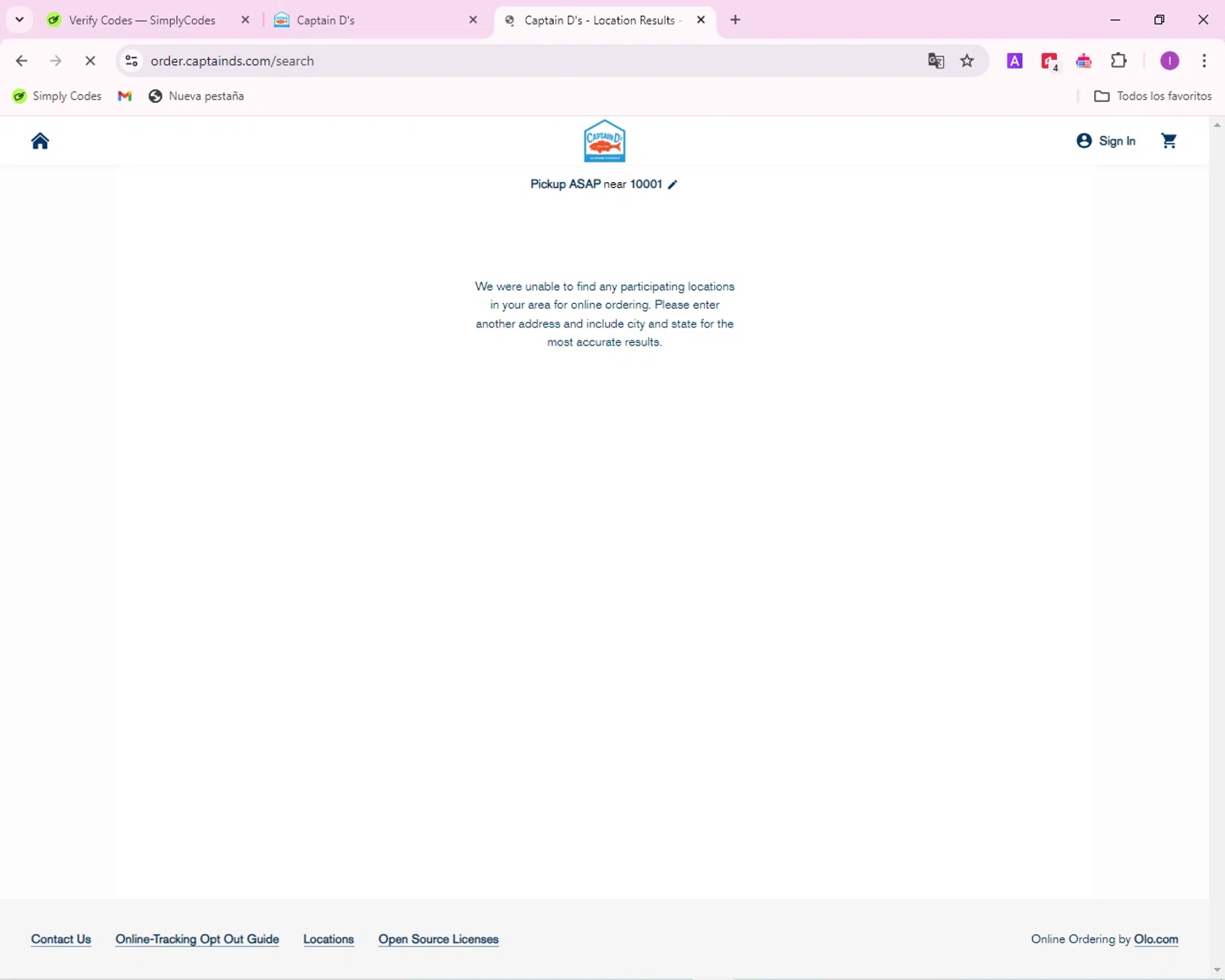1225x980 pixels.
Task: Stop loading the page
Action: 91,61
